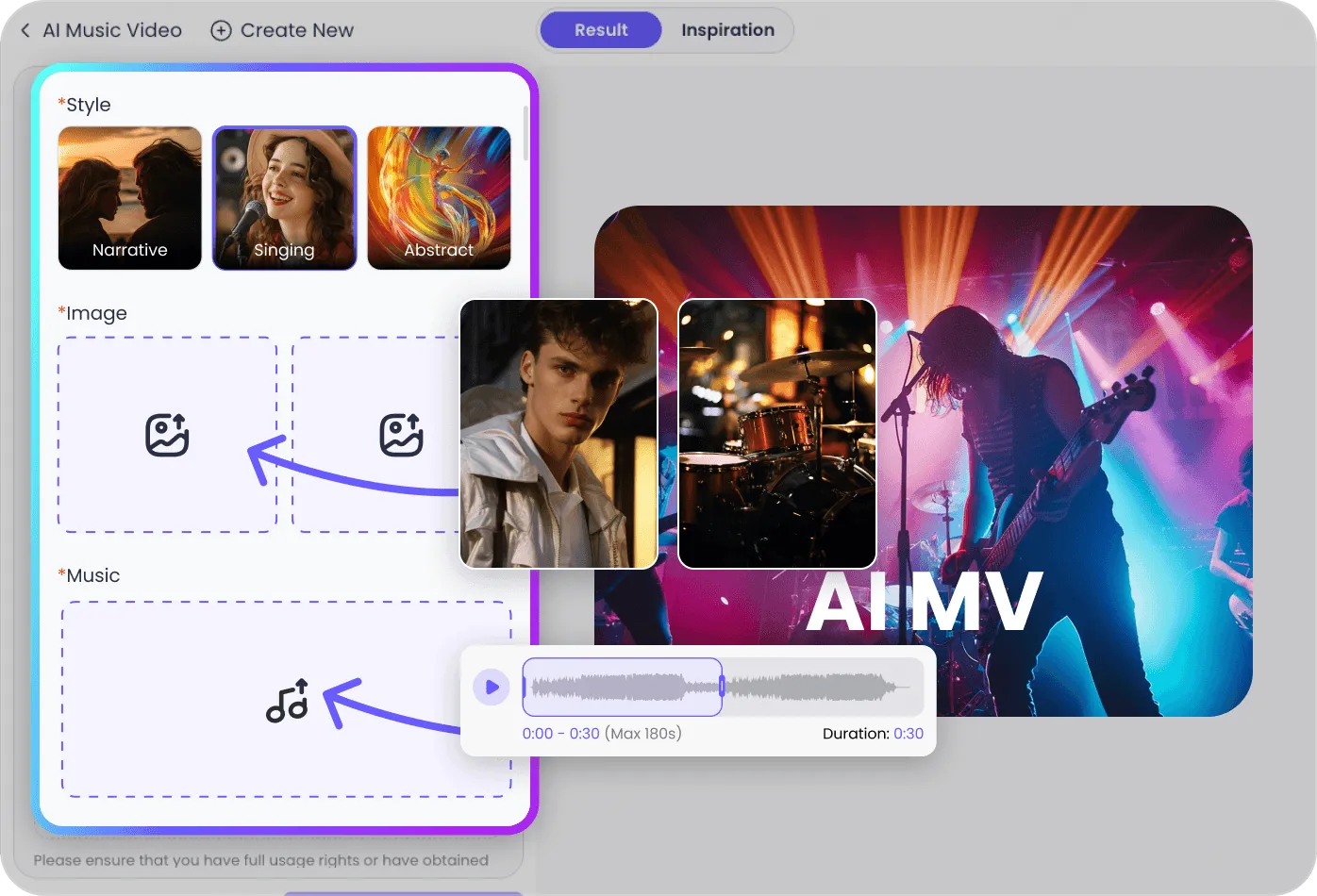1317x896 pixels.
Task: Click the singer portrait thumbnail
Action: coord(558,433)
